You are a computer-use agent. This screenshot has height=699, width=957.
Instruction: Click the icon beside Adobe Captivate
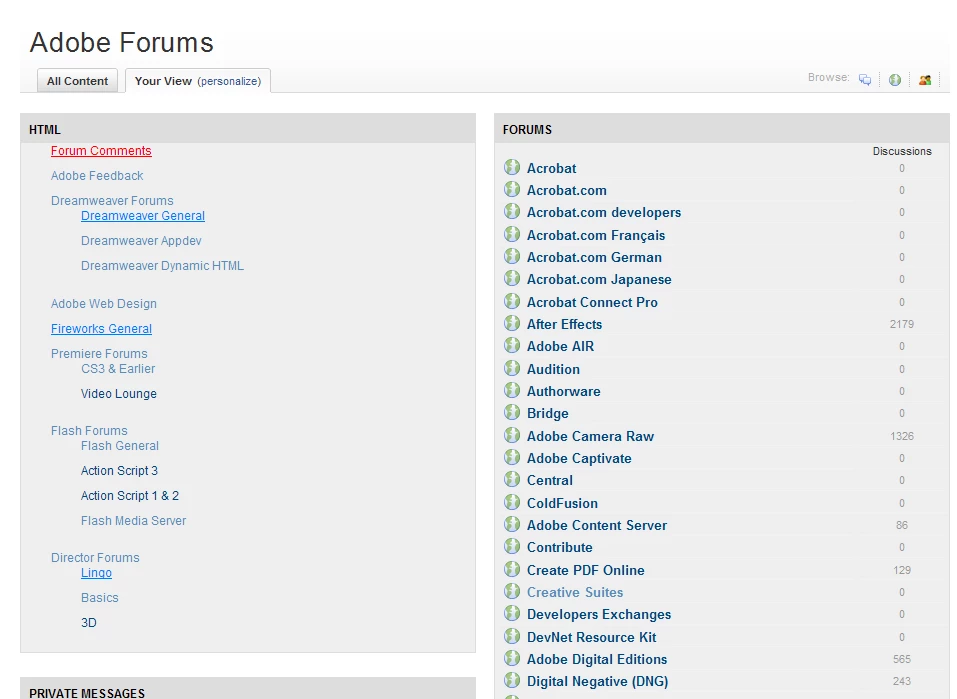pyautogui.click(x=512, y=457)
